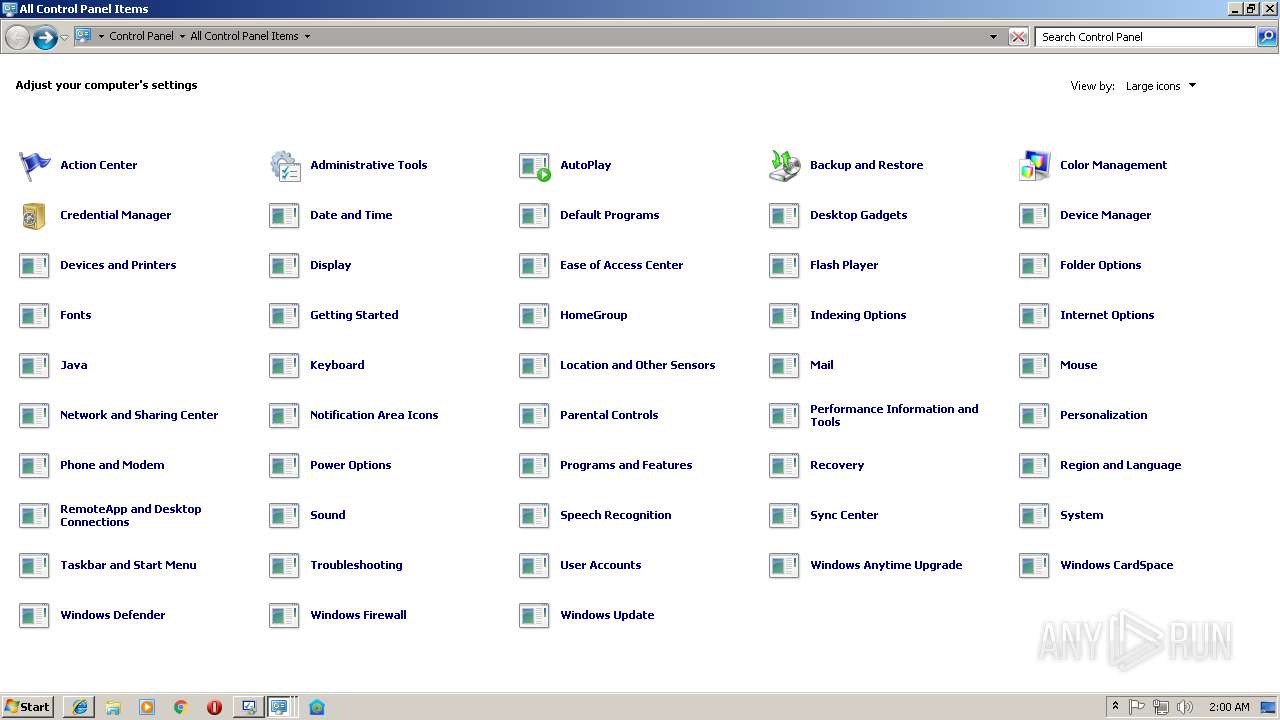Open the RemoteApp and Desktop Connections link
The width and height of the screenshot is (1280, 720).
click(131, 515)
